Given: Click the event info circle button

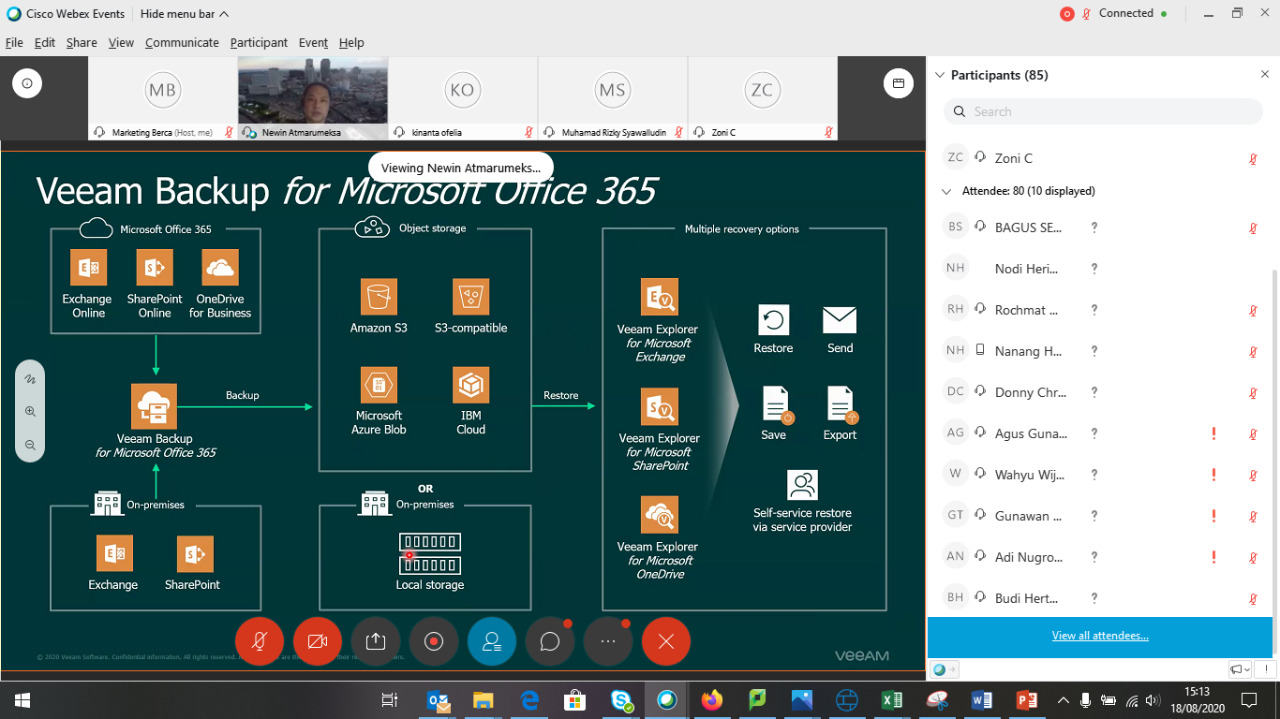Looking at the screenshot, I should (x=27, y=84).
